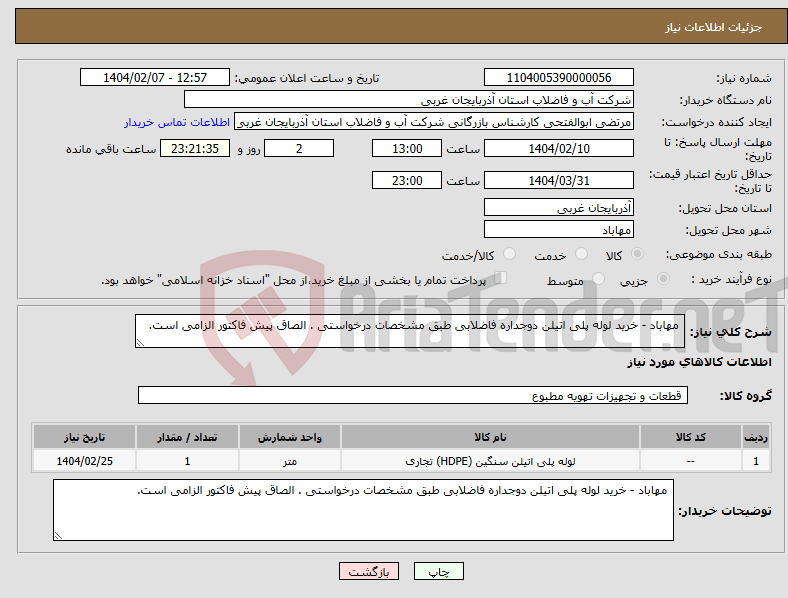The width and height of the screenshot is (788, 598).
Task: Select the متوسط purchase type radio
Action: pos(599,278)
